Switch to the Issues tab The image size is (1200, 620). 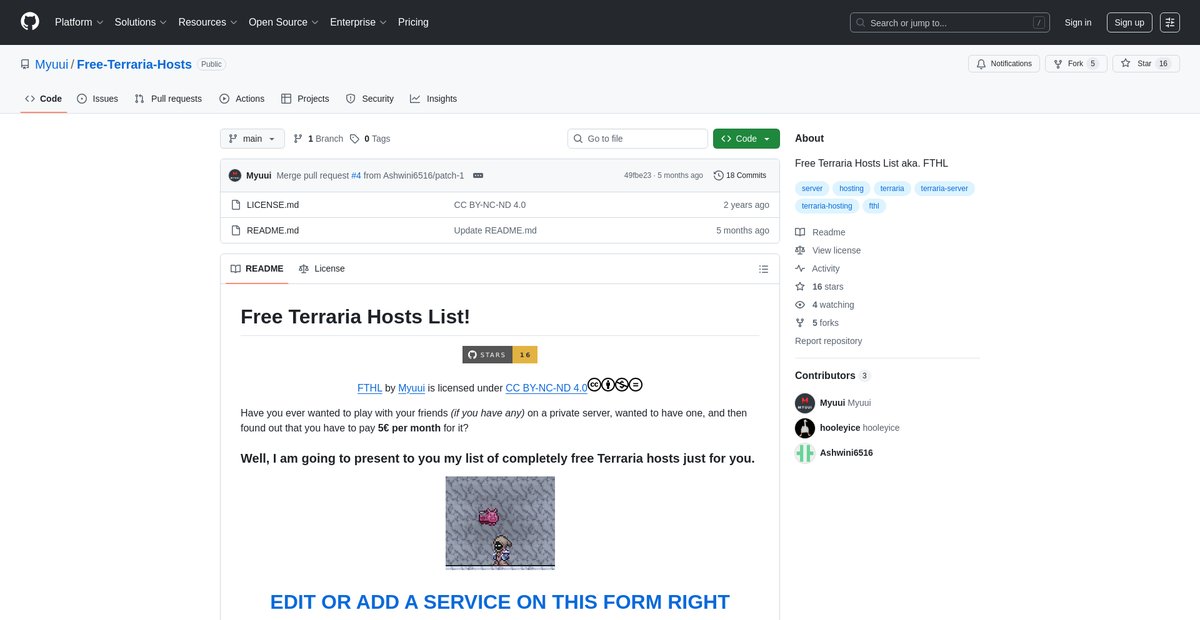coord(97,99)
